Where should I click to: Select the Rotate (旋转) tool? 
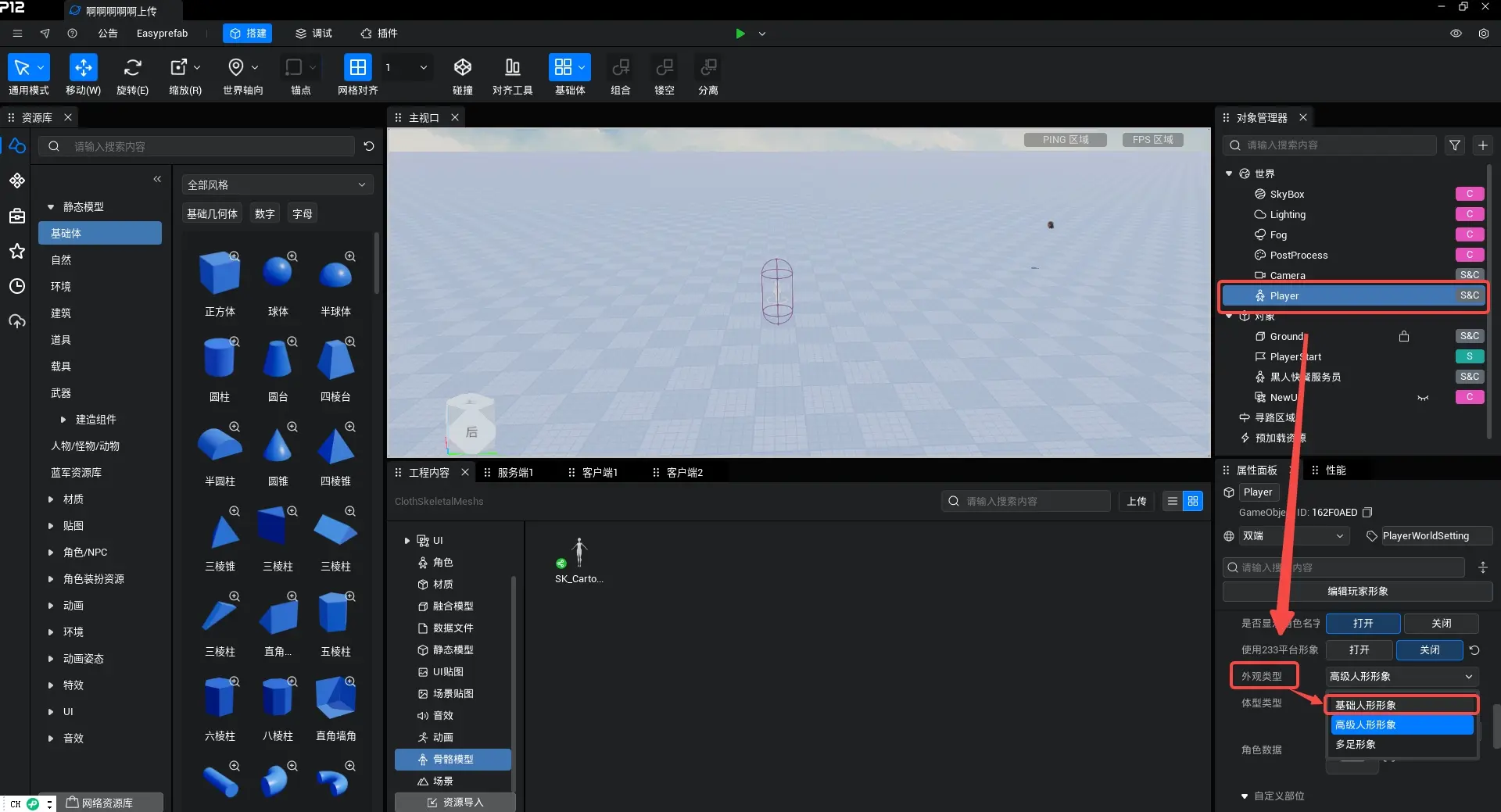coord(132,68)
